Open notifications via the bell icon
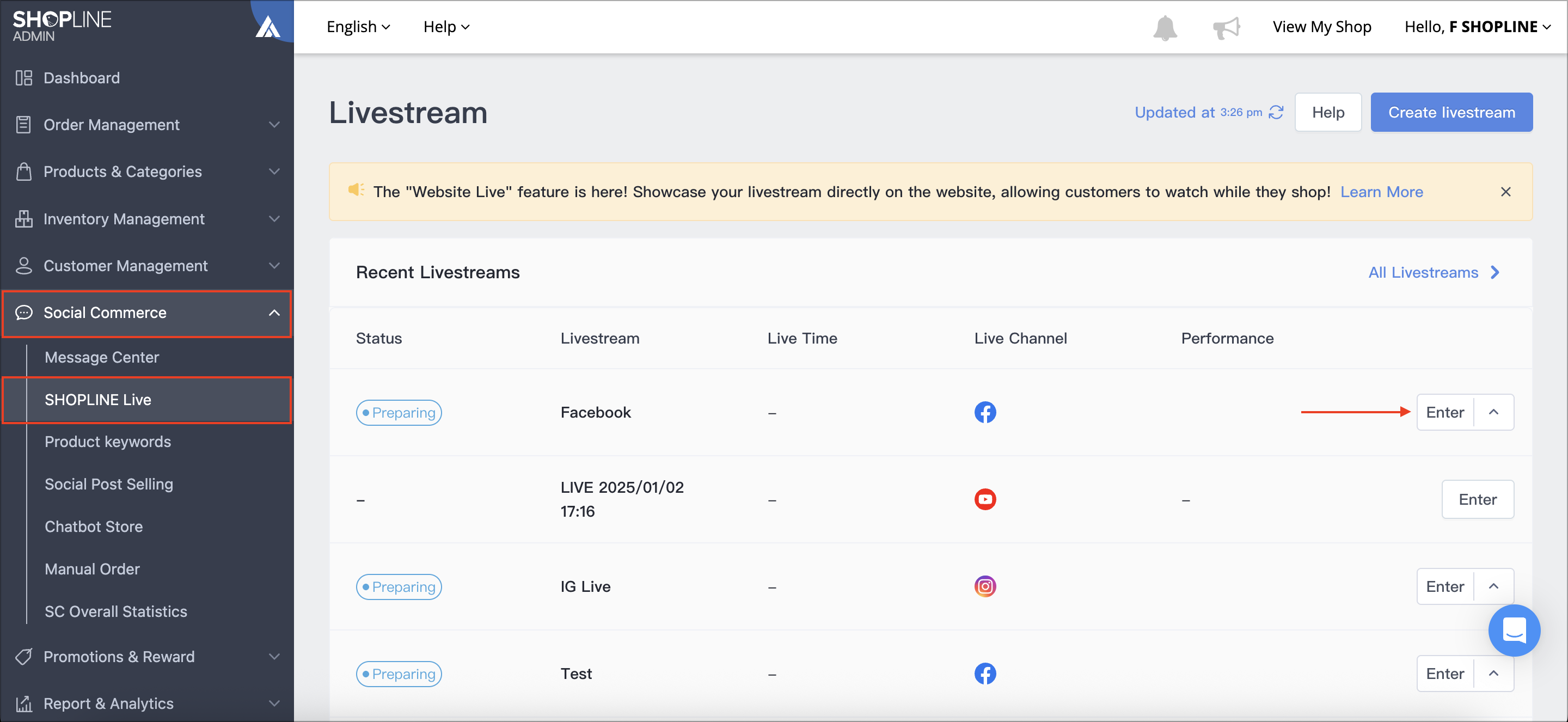 click(x=1165, y=27)
